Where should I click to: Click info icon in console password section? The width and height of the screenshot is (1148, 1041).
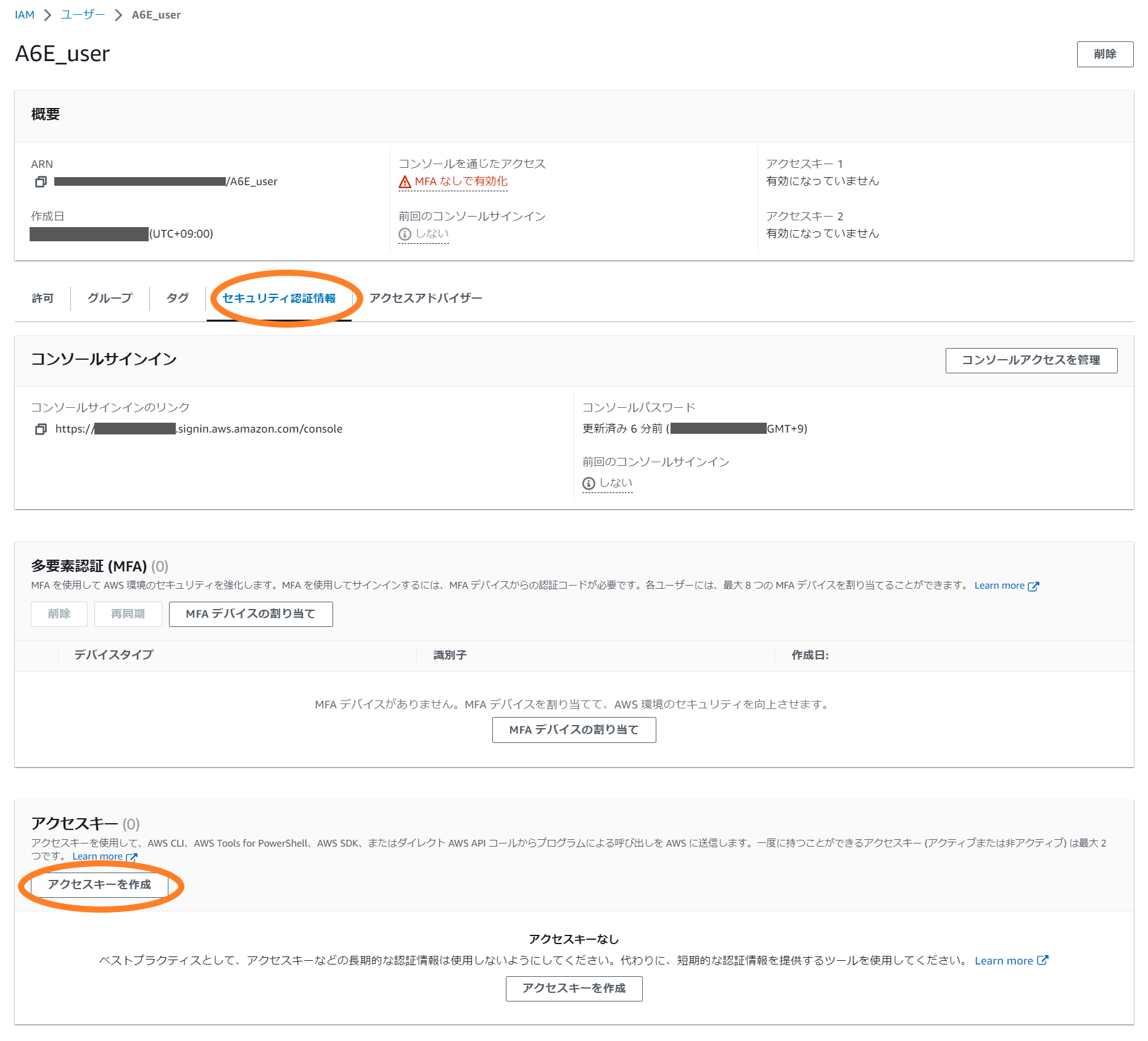588,483
